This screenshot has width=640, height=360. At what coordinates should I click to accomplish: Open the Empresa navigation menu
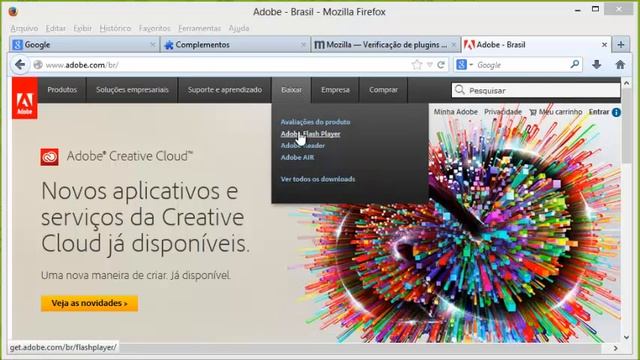pyautogui.click(x=335, y=90)
